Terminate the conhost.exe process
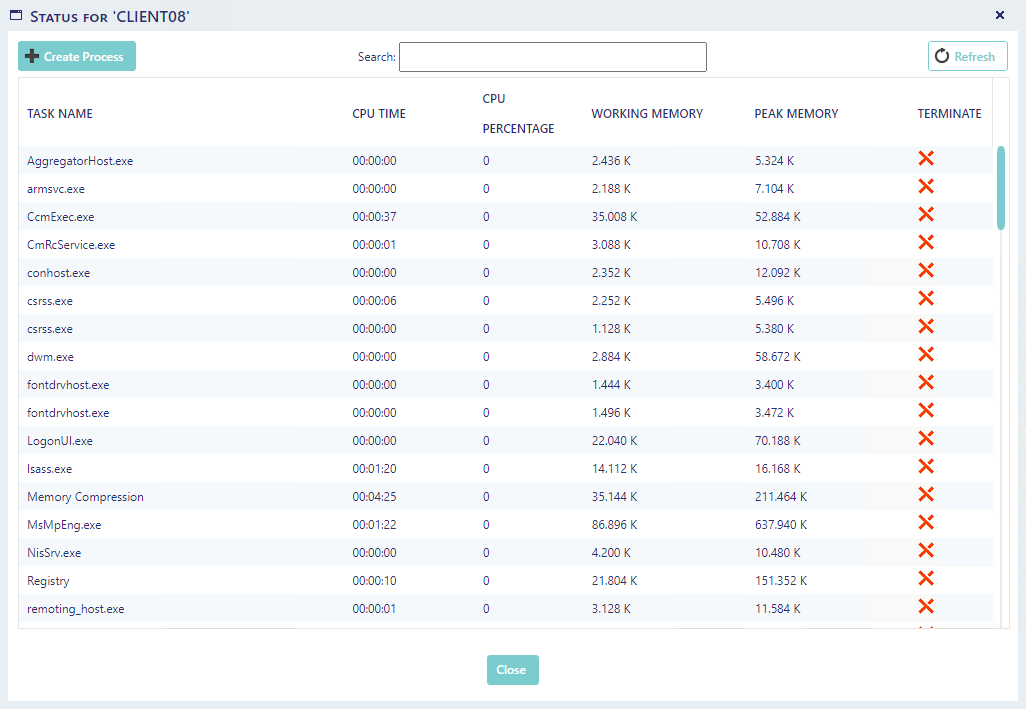Screen dimensions: 1026x709 (x=925, y=270)
